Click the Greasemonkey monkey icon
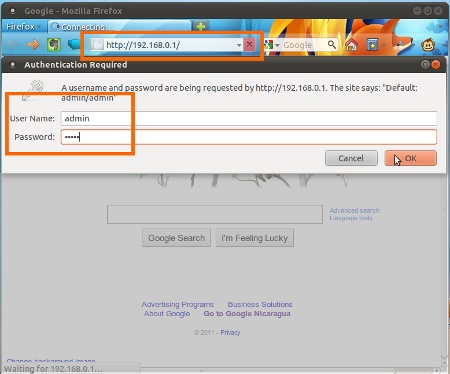Image resolution: width=450 pixels, height=374 pixels. (428, 44)
